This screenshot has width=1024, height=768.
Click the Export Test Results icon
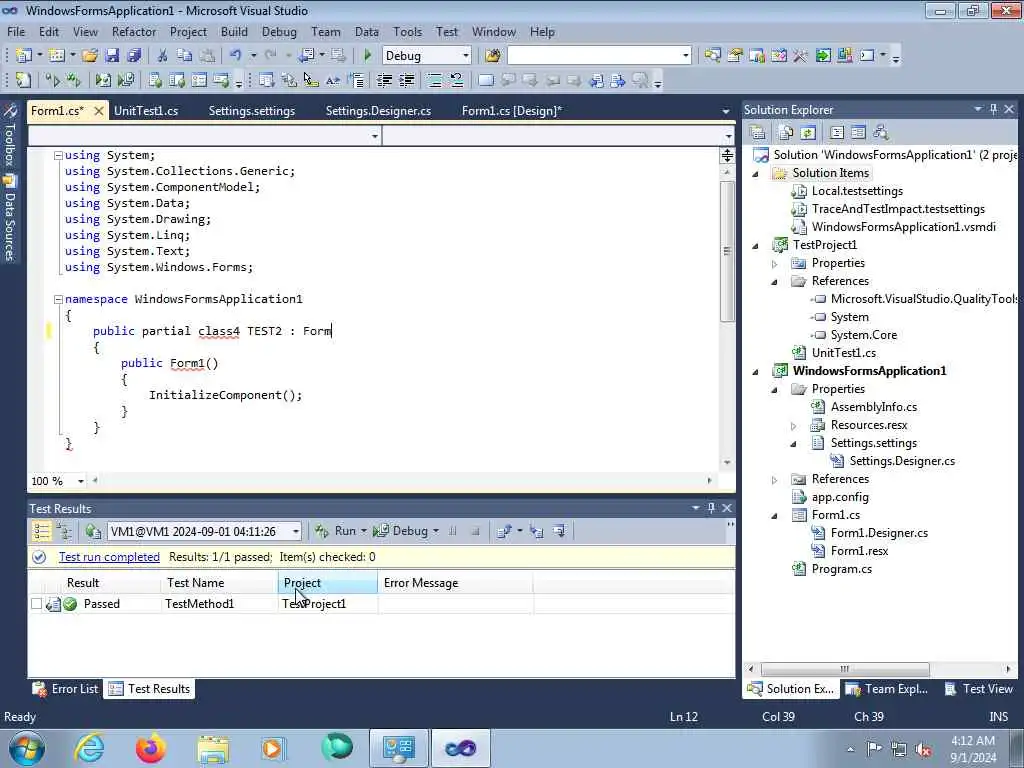[504, 531]
